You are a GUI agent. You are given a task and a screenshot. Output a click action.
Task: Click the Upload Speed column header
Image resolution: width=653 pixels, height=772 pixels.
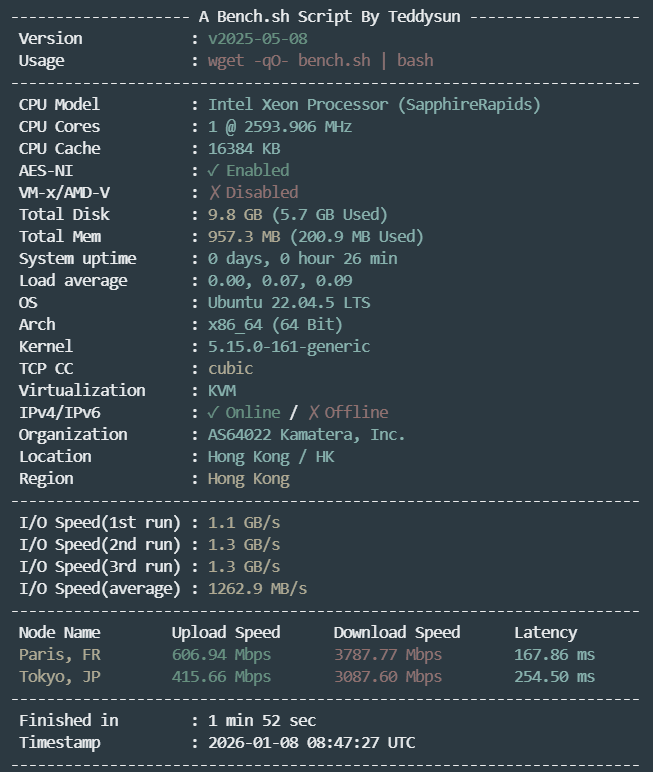point(226,632)
